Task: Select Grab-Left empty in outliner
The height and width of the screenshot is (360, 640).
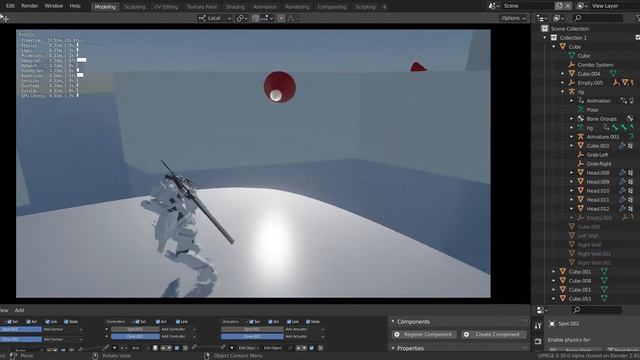Action: (597, 155)
